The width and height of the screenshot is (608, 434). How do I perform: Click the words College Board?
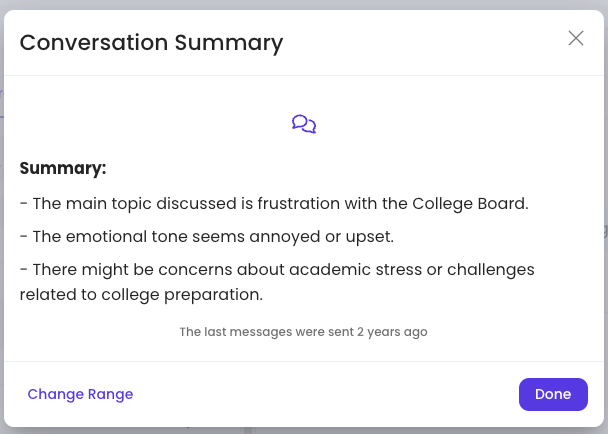pos(470,204)
